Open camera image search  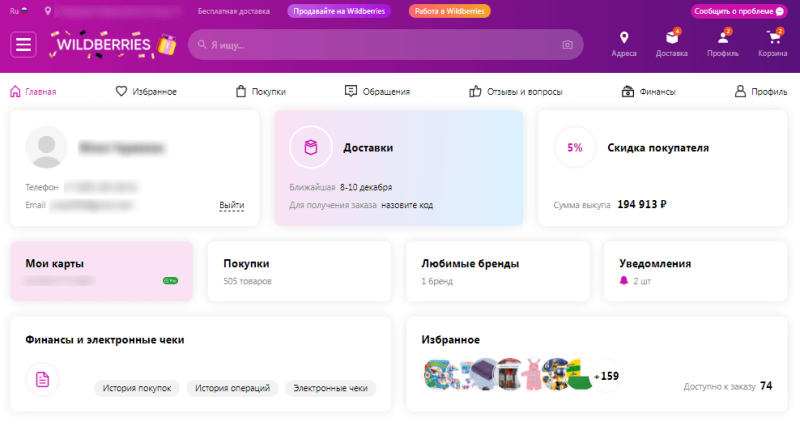coord(567,45)
